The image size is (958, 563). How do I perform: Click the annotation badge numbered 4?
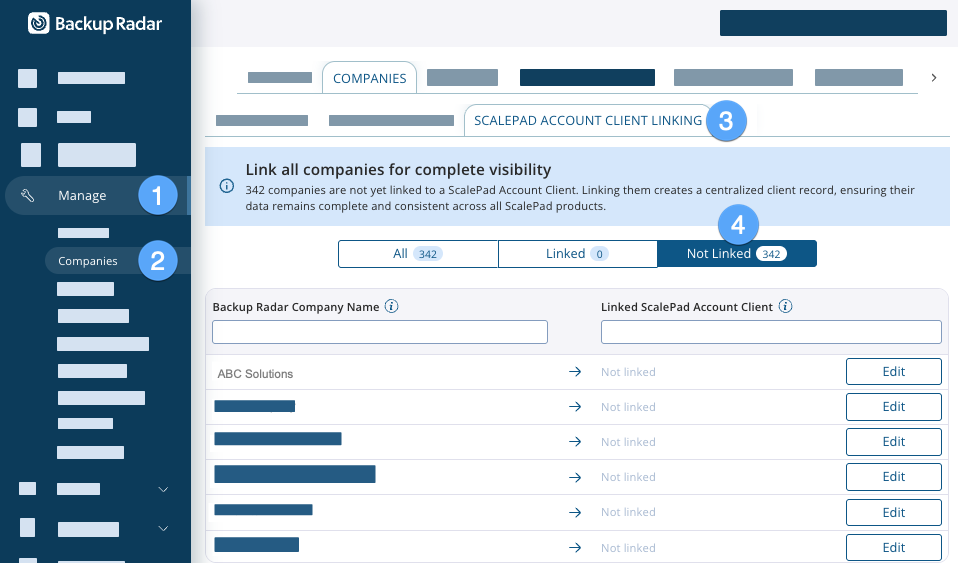tap(737, 225)
